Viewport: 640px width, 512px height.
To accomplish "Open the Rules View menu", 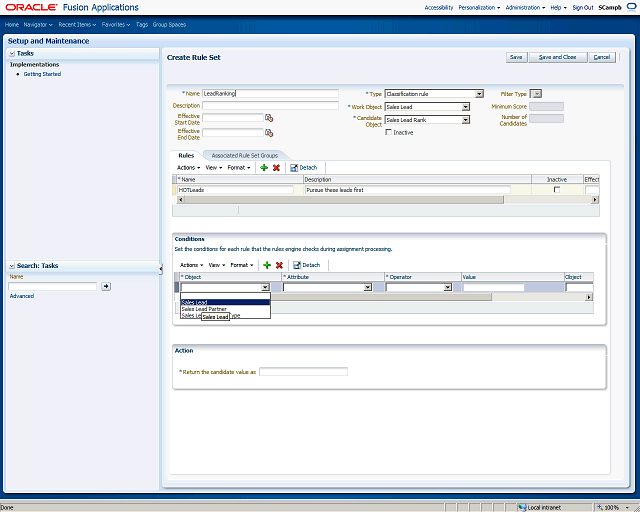I will point(214,168).
